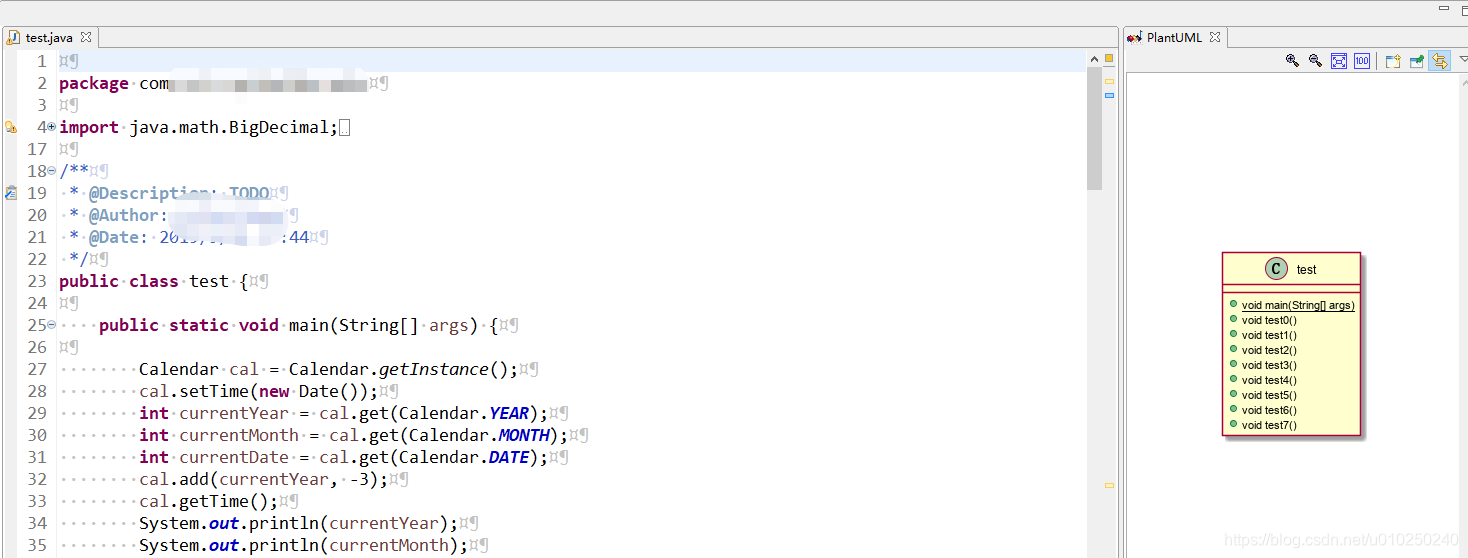The width and height of the screenshot is (1468, 558).
Task: Select void test7() in the diagram
Action: coord(1269,425)
